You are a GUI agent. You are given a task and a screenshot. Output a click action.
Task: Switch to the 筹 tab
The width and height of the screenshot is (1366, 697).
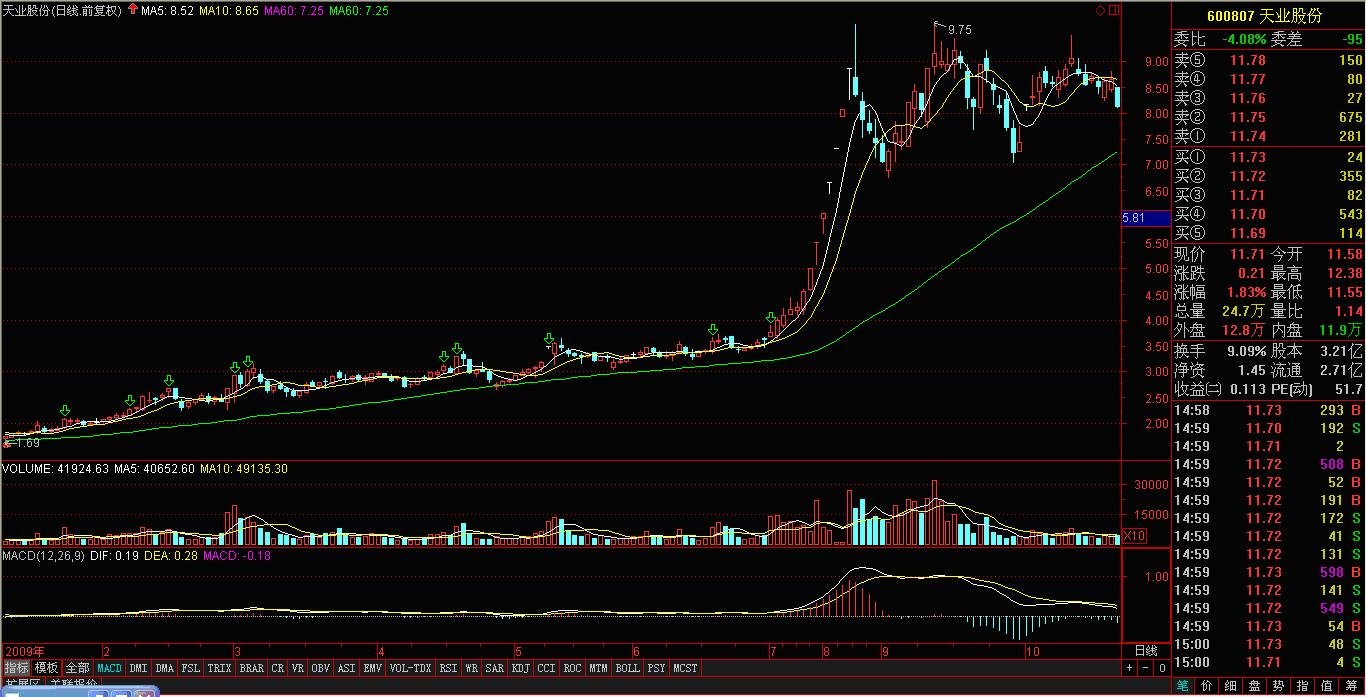pos(1353,686)
